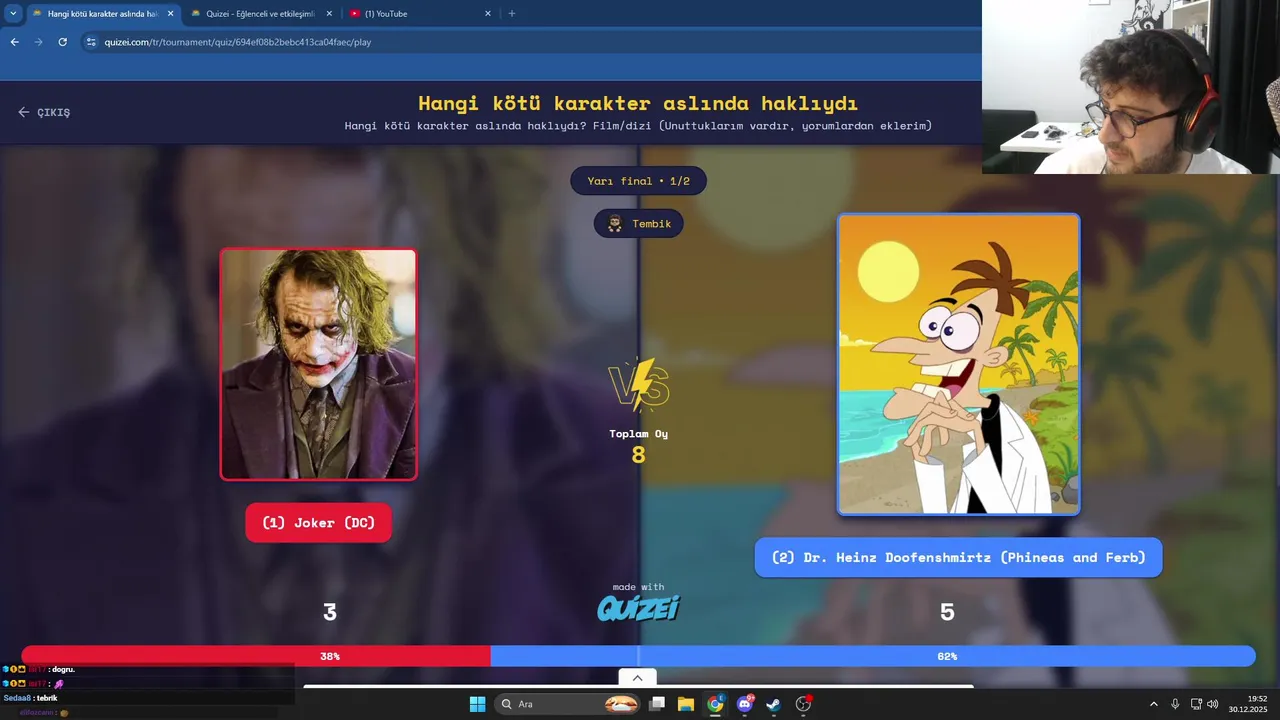Image resolution: width=1280 pixels, height=720 pixels.
Task: Click the Dr. Doofenshmirtz character image
Action: pos(958,364)
